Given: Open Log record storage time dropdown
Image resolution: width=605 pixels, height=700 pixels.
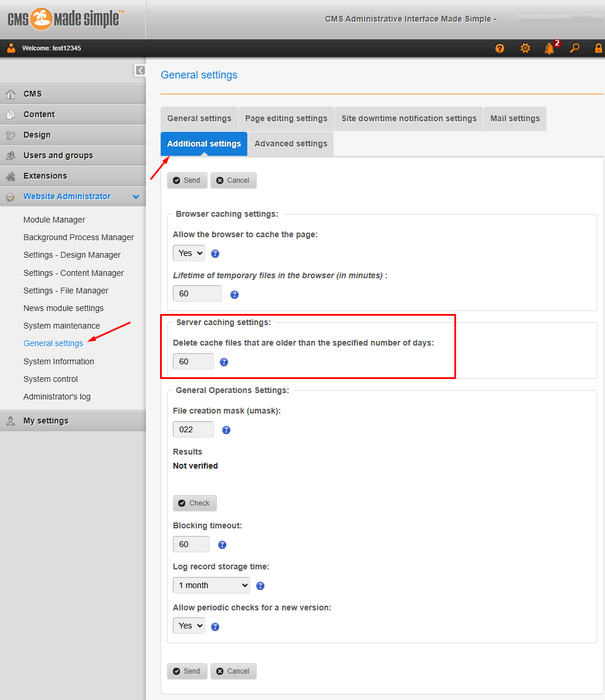Looking at the screenshot, I should 211,586.
